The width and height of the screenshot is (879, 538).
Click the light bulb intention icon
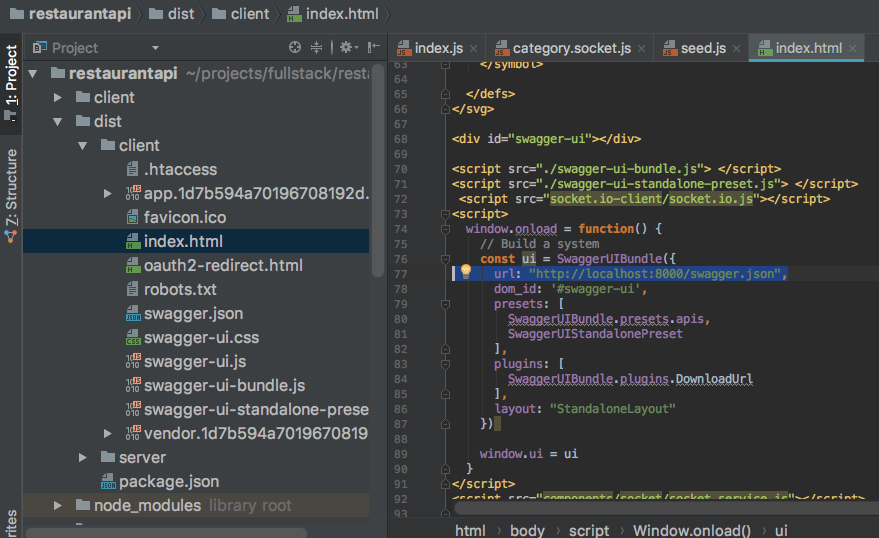(465, 272)
